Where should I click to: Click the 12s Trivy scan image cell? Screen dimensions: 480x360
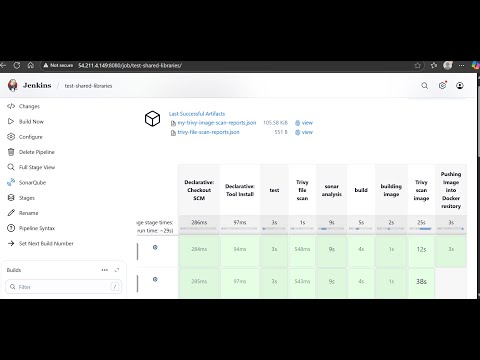pyautogui.click(x=421, y=250)
